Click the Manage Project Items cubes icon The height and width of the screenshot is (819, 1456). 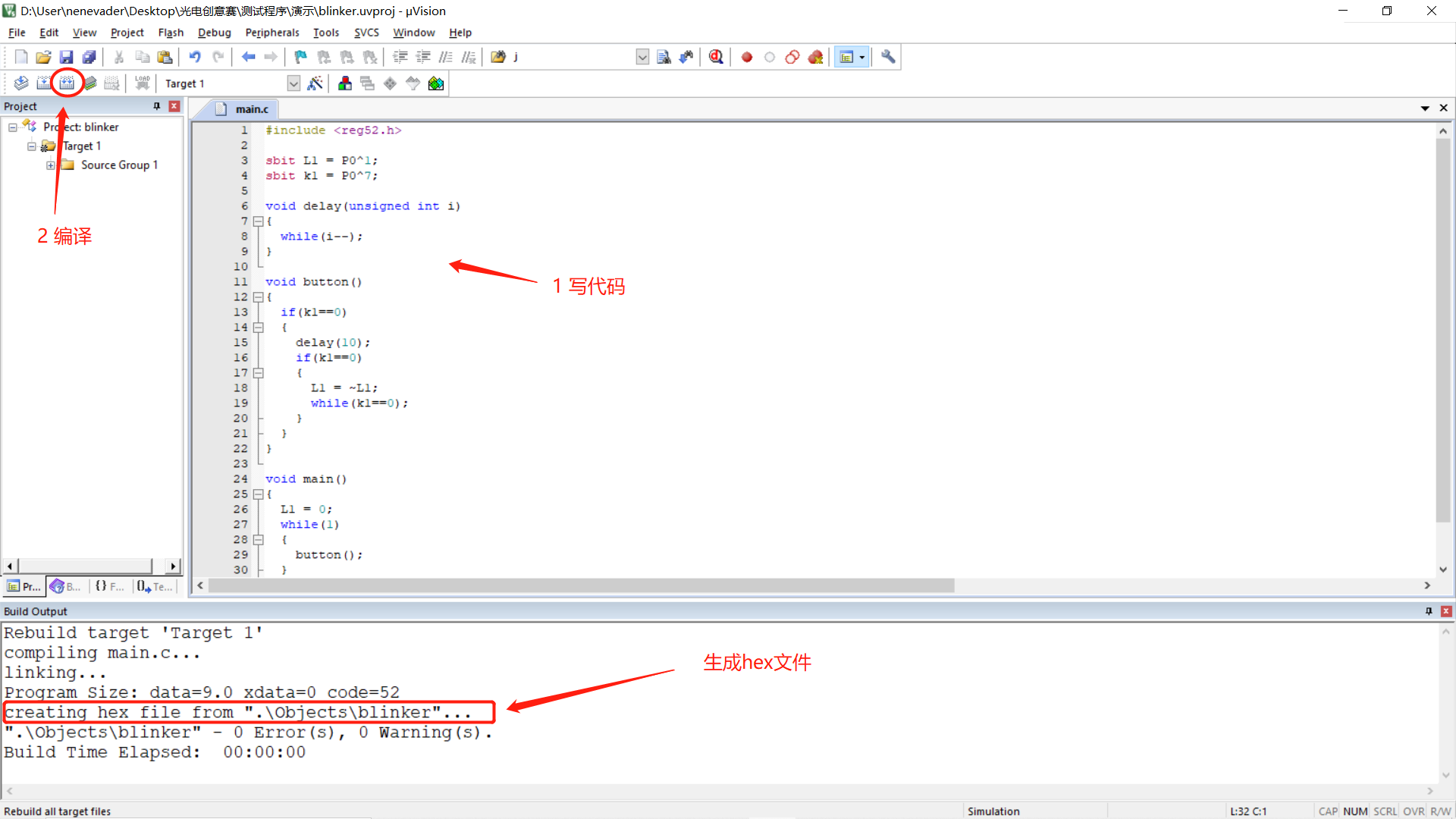(345, 83)
